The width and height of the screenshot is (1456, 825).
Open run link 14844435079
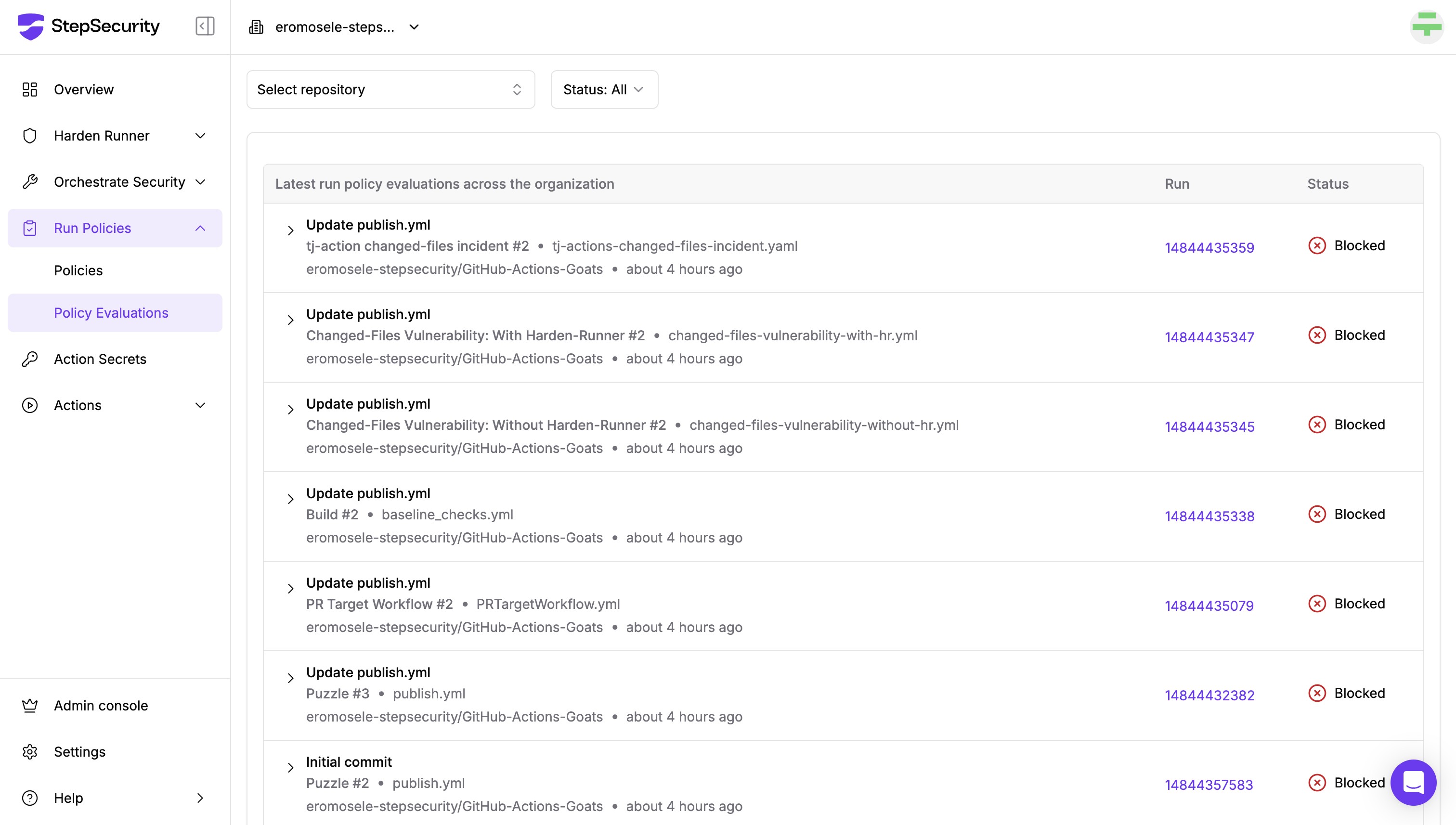click(1209, 606)
